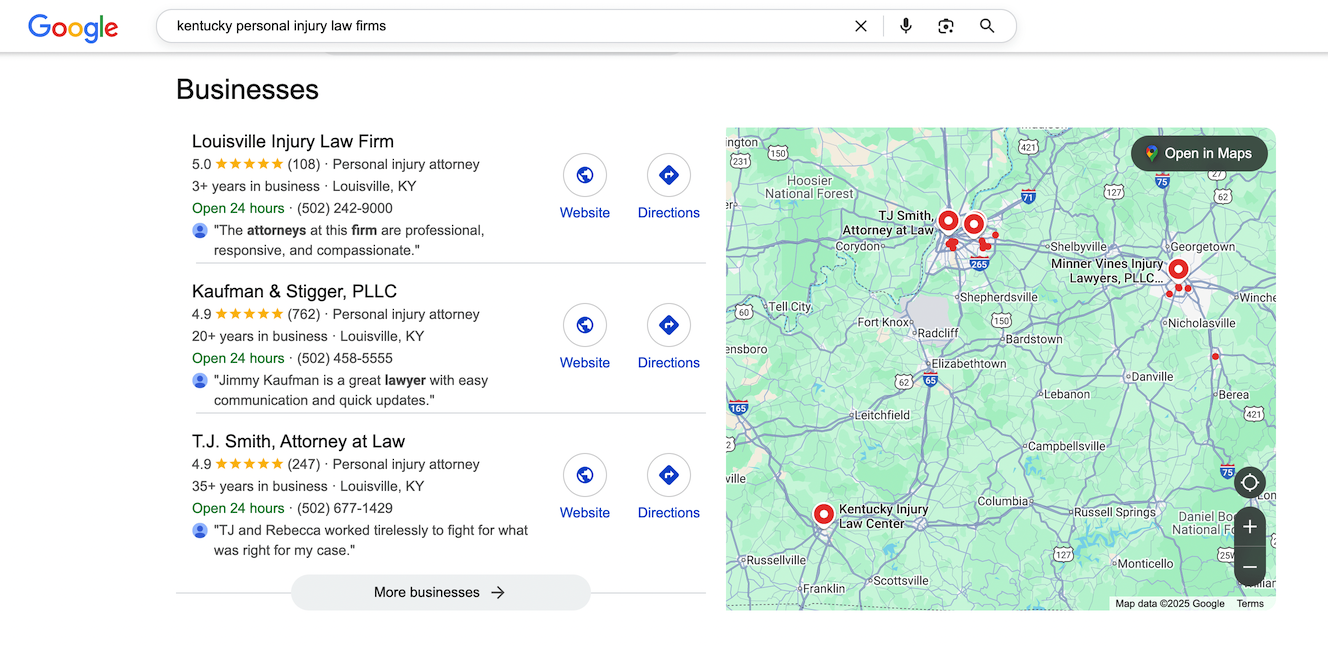Get directions icon for T.J. Smith
1328x649 pixels.
pos(669,475)
